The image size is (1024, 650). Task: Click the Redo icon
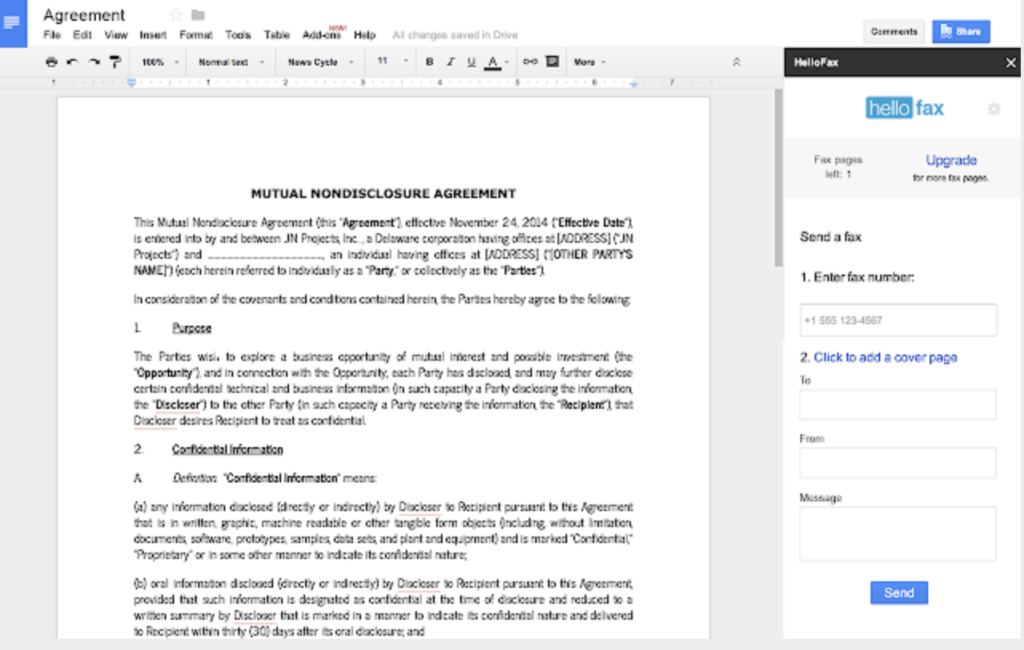point(92,61)
